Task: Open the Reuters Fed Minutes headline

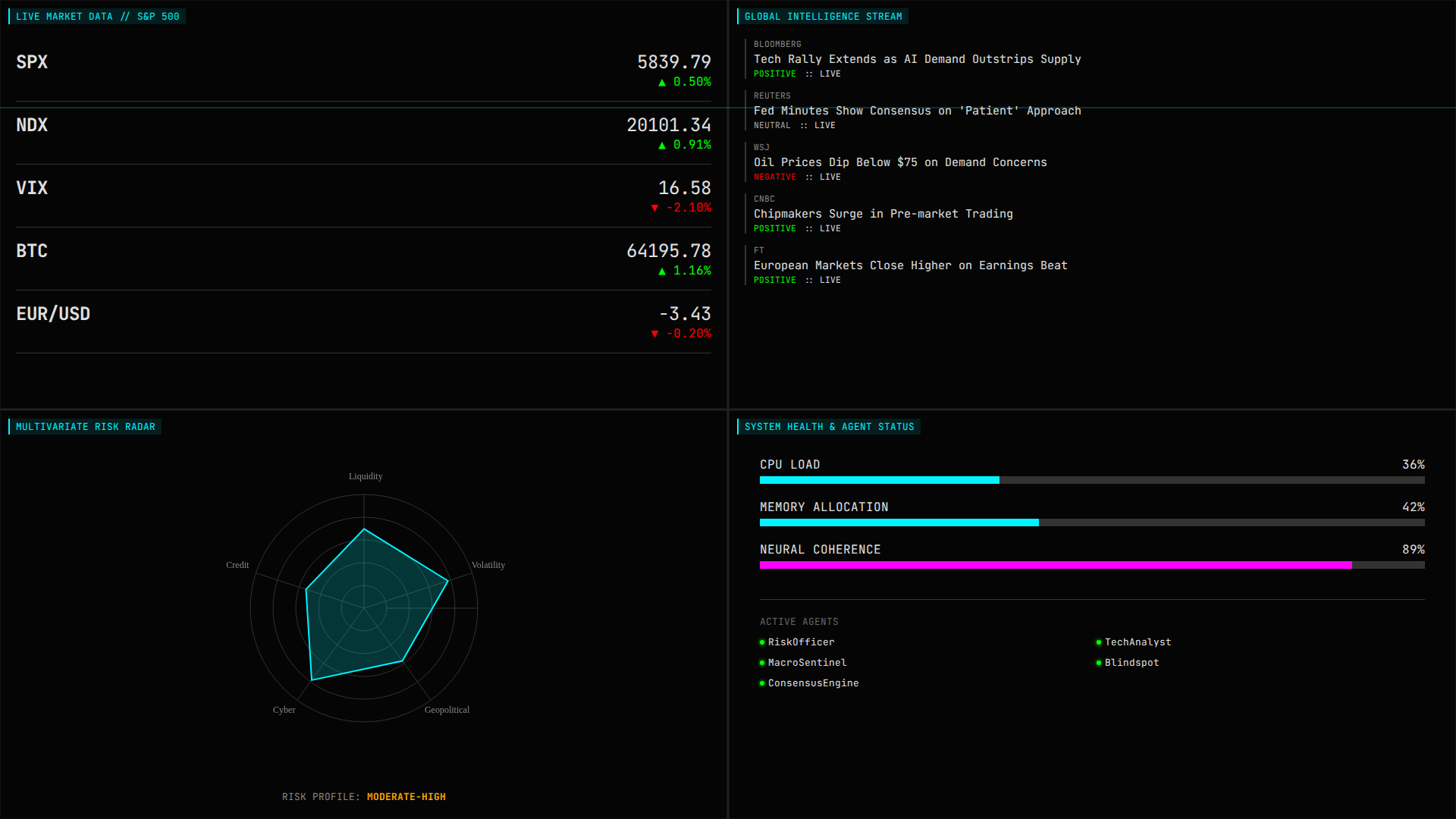Action: click(917, 111)
